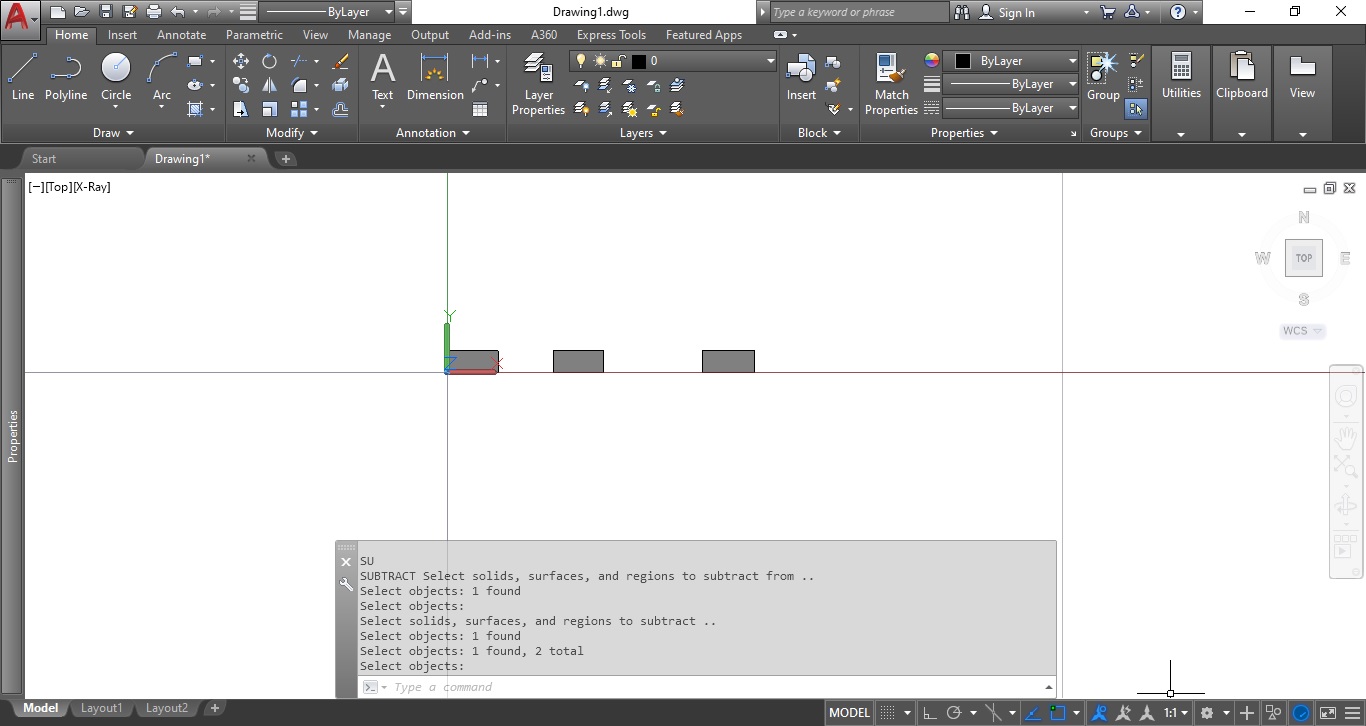Screen dimensions: 1366x726
Task: Click the Group tool
Action: (1103, 78)
